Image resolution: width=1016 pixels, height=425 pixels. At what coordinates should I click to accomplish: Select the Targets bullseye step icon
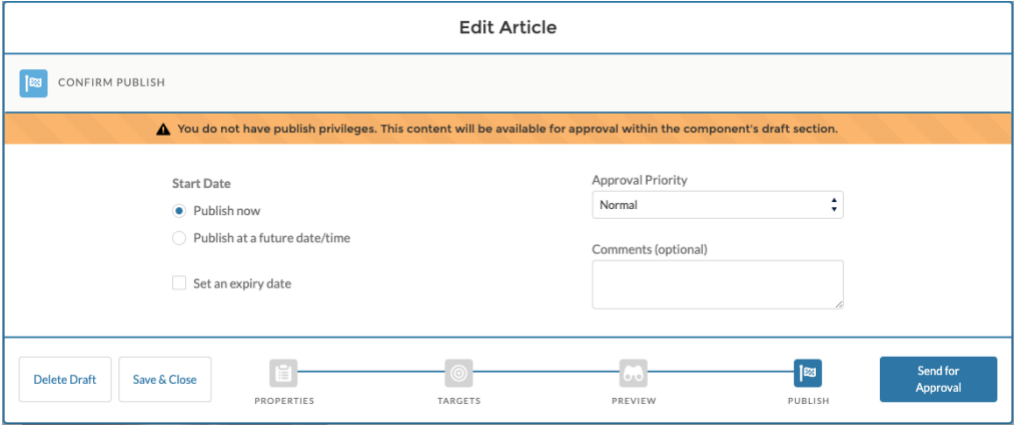pyautogui.click(x=459, y=374)
